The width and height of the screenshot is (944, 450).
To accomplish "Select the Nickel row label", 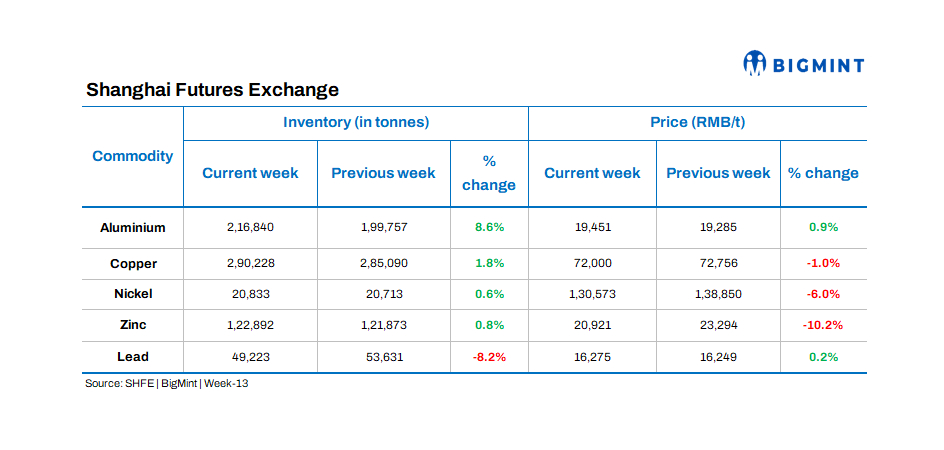I will [x=133, y=294].
